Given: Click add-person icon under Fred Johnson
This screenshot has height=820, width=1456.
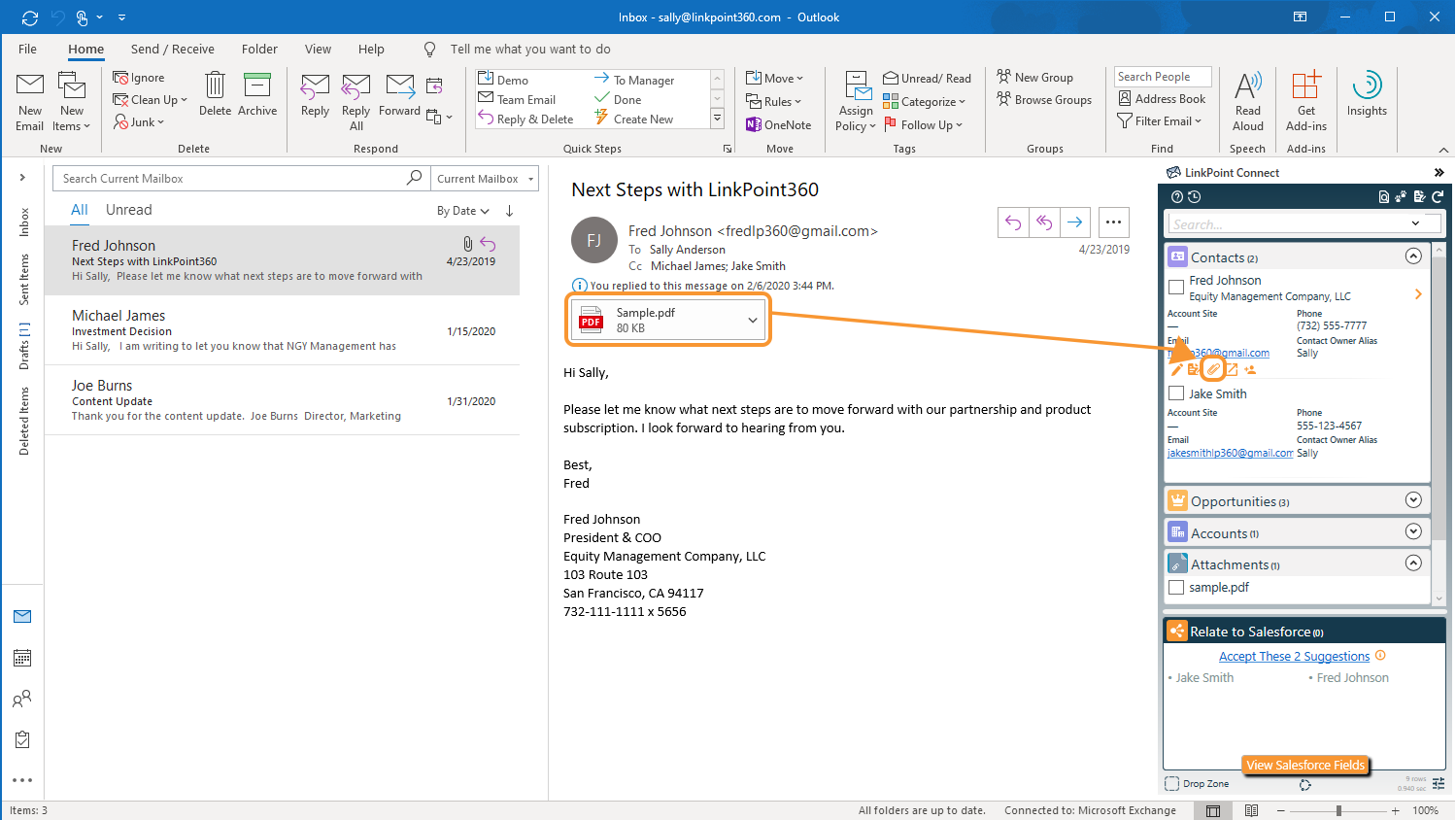Looking at the screenshot, I should tap(1250, 369).
